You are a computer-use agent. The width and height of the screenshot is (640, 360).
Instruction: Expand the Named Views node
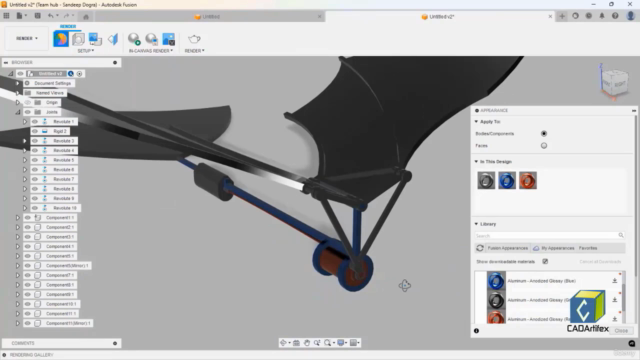tap(18, 93)
